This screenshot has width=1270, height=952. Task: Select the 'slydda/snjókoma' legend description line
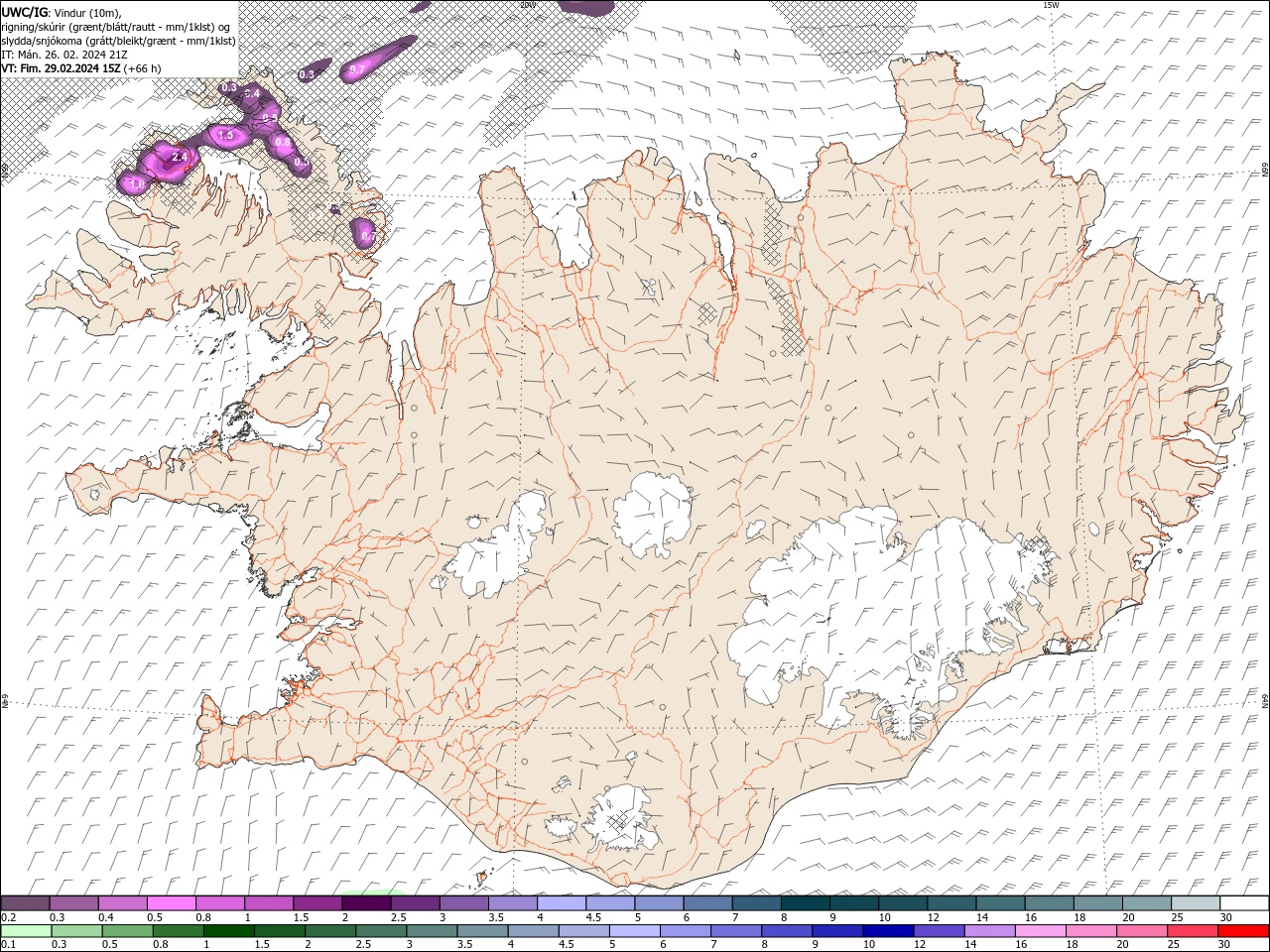118,41
